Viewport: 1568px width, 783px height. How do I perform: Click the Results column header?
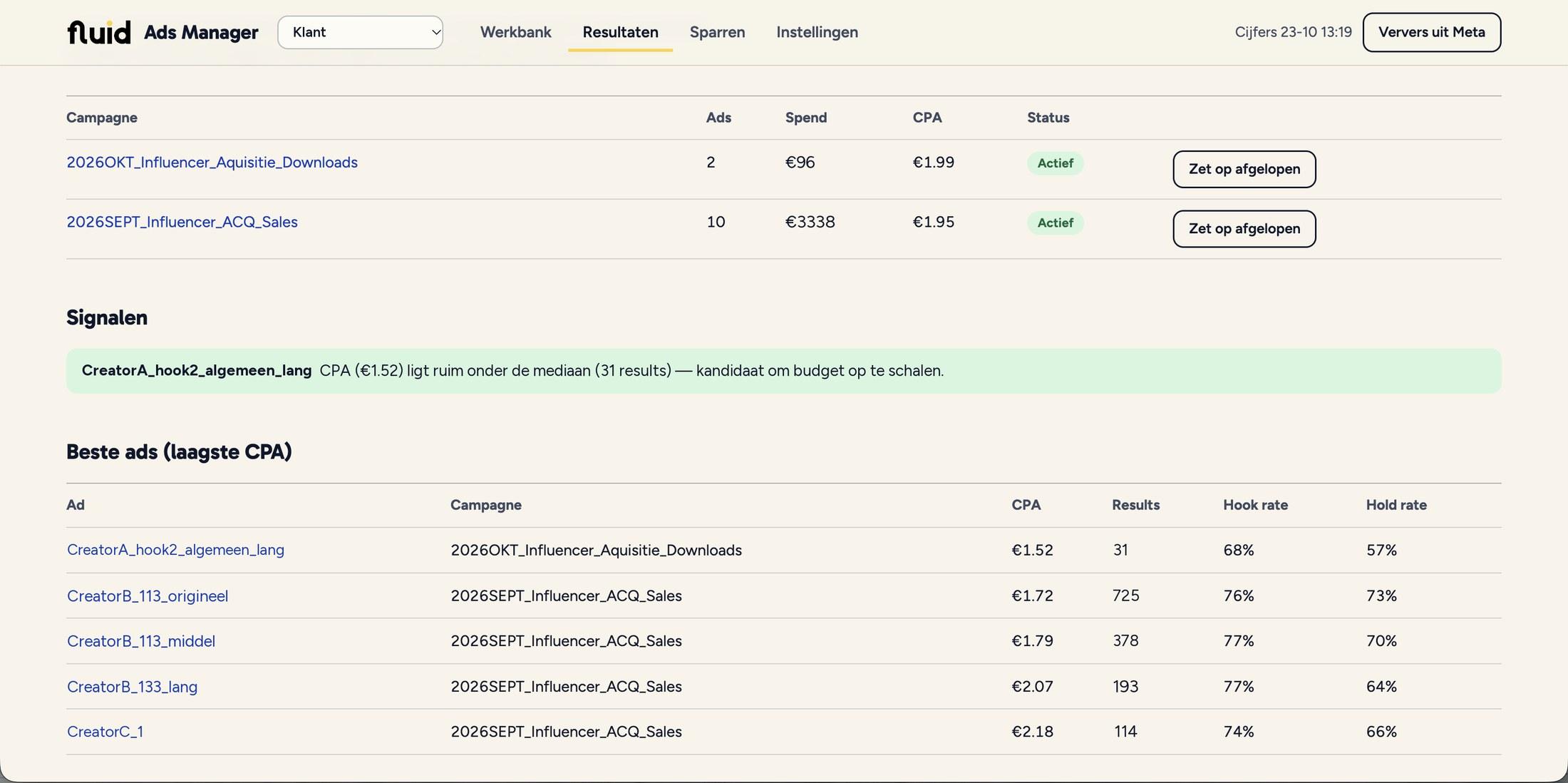1135,505
